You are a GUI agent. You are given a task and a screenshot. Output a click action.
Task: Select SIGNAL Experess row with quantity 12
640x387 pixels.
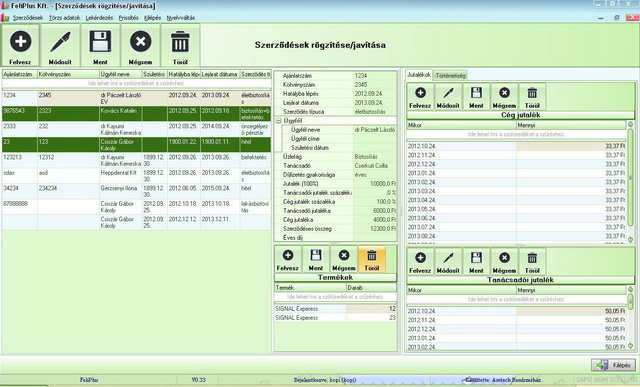click(335, 309)
